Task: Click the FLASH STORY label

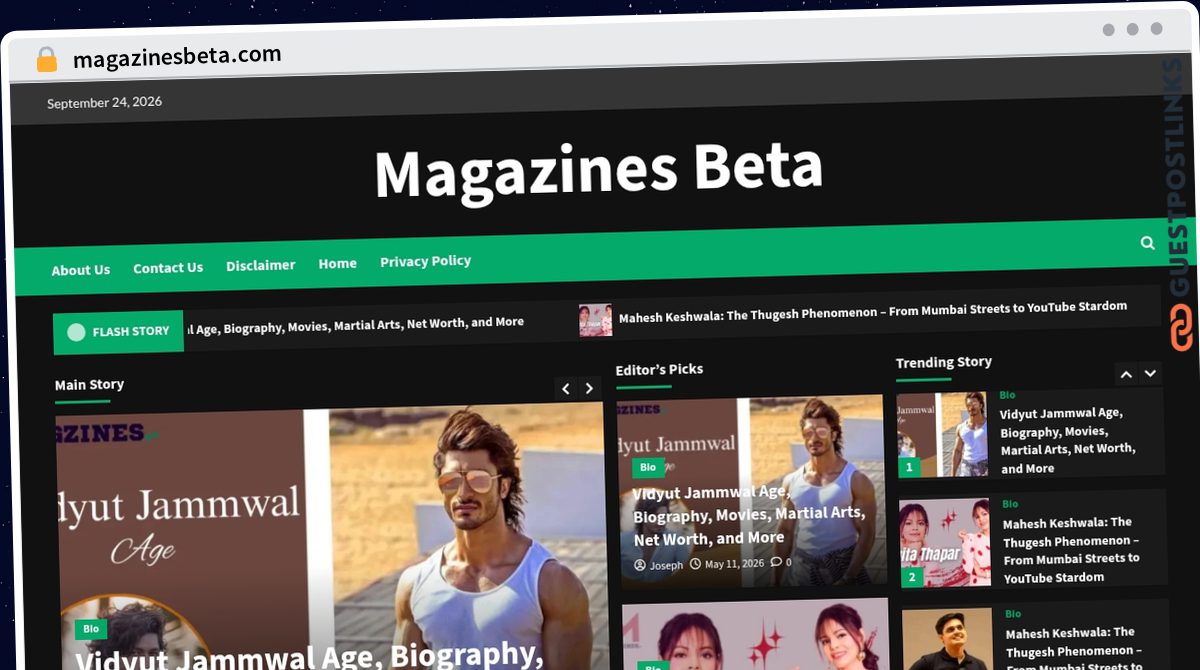Action: click(x=131, y=331)
